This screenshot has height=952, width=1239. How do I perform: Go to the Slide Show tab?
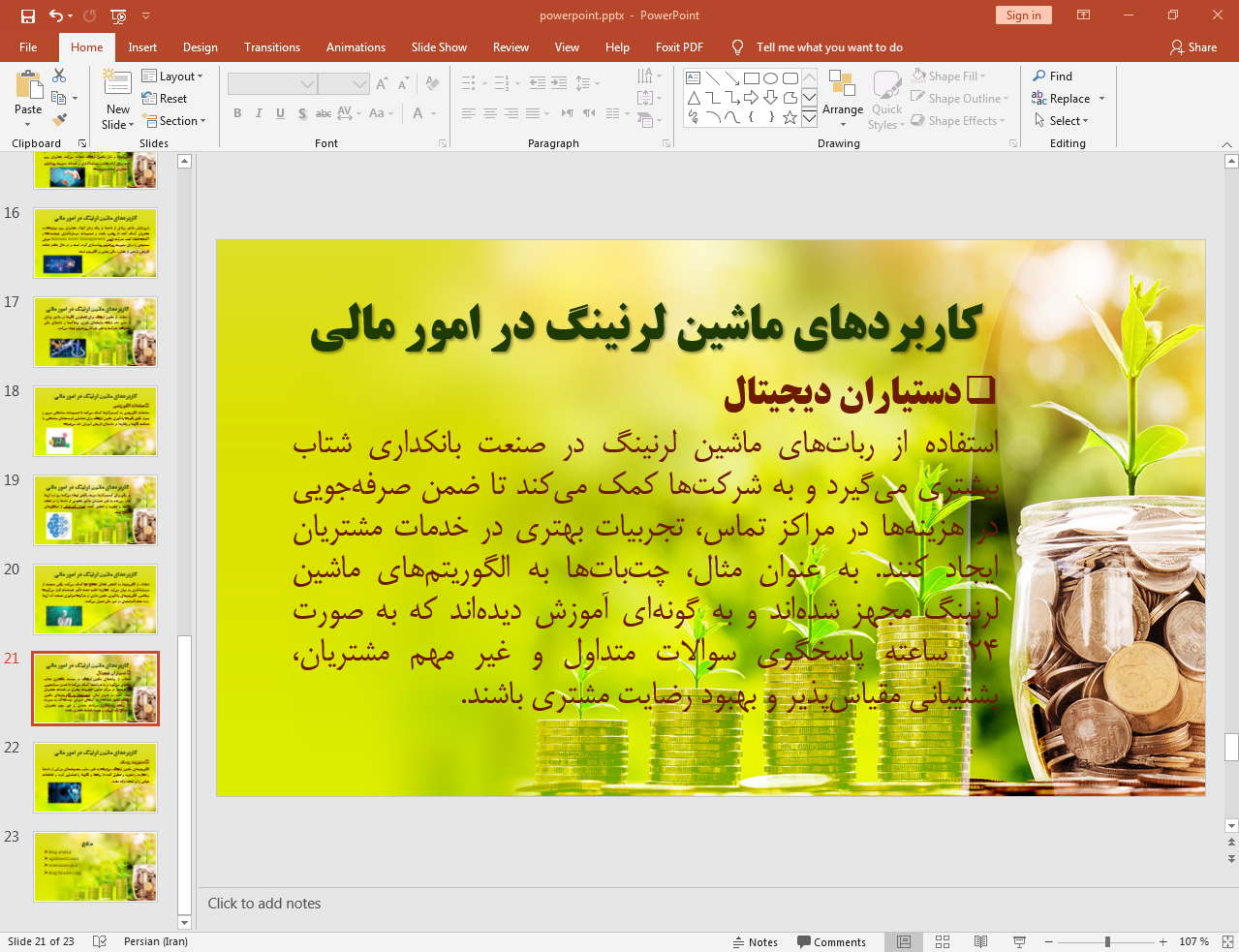439,47
